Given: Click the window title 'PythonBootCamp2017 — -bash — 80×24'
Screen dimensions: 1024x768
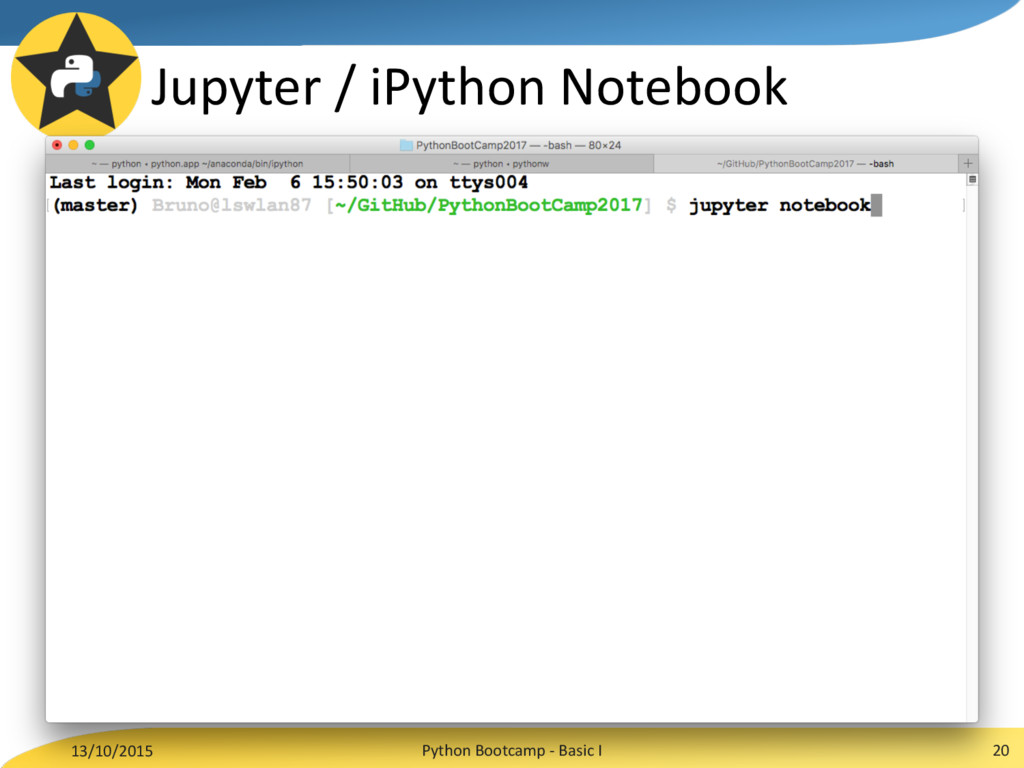Looking at the screenshot, I should 519,145.
